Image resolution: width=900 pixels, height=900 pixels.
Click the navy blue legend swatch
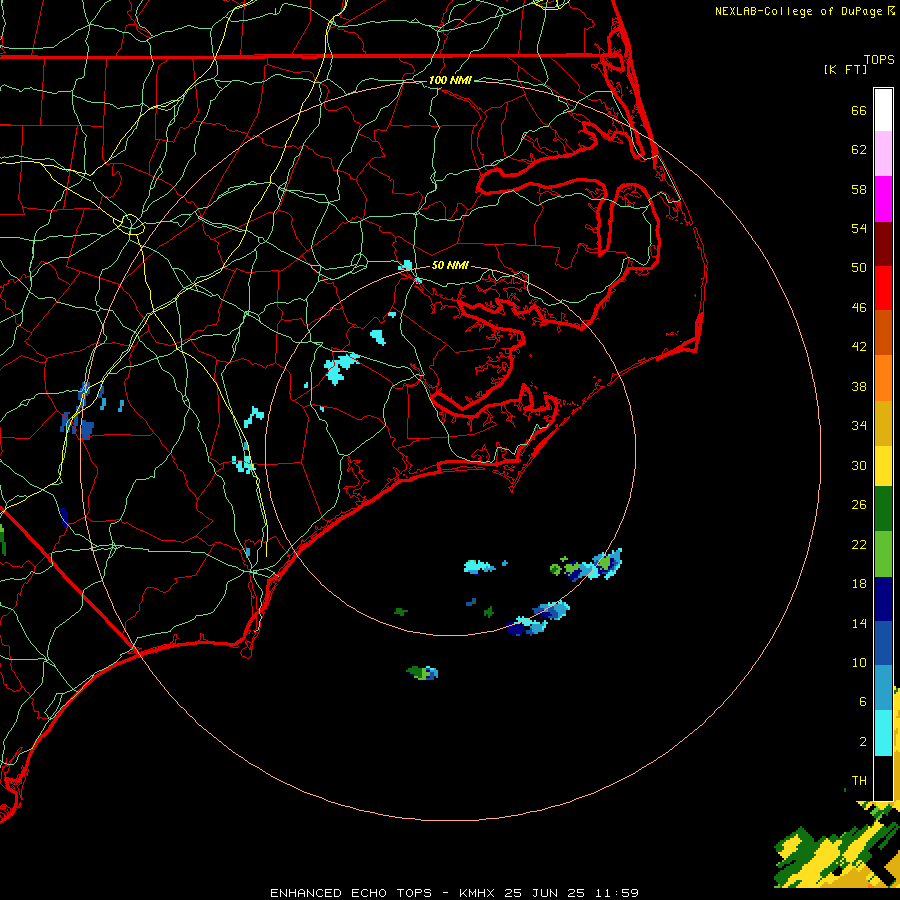883,599
